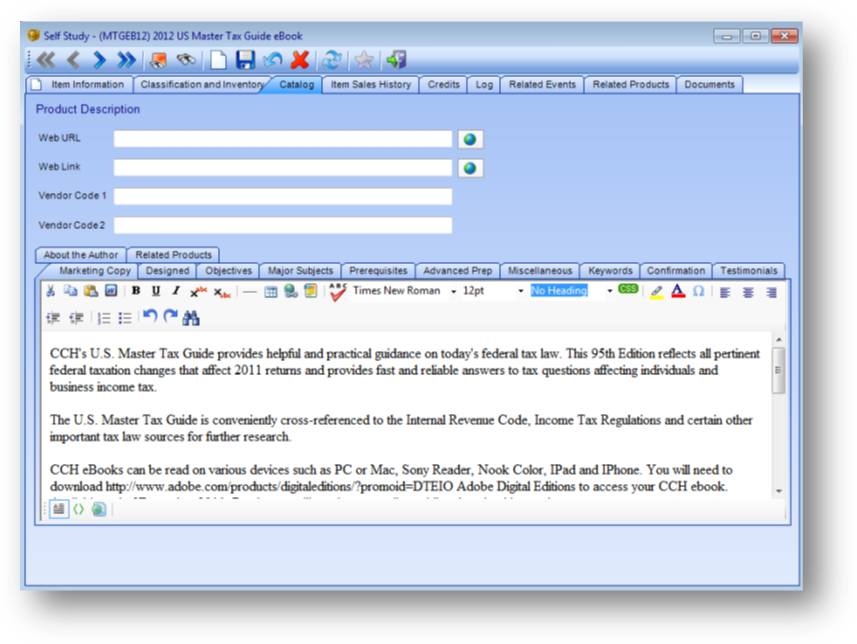Image resolution: width=857 pixels, height=644 pixels.
Task: Toggle the bulleted list
Action: (x=125, y=318)
